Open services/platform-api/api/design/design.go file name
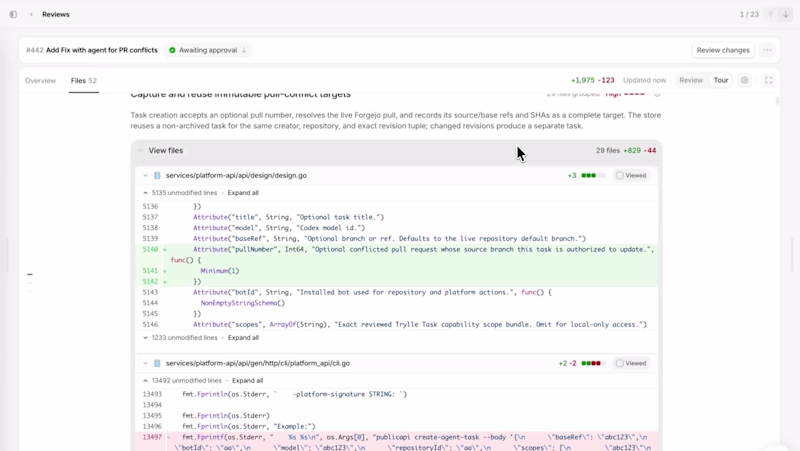800x451 pixels. click(236, 176)
